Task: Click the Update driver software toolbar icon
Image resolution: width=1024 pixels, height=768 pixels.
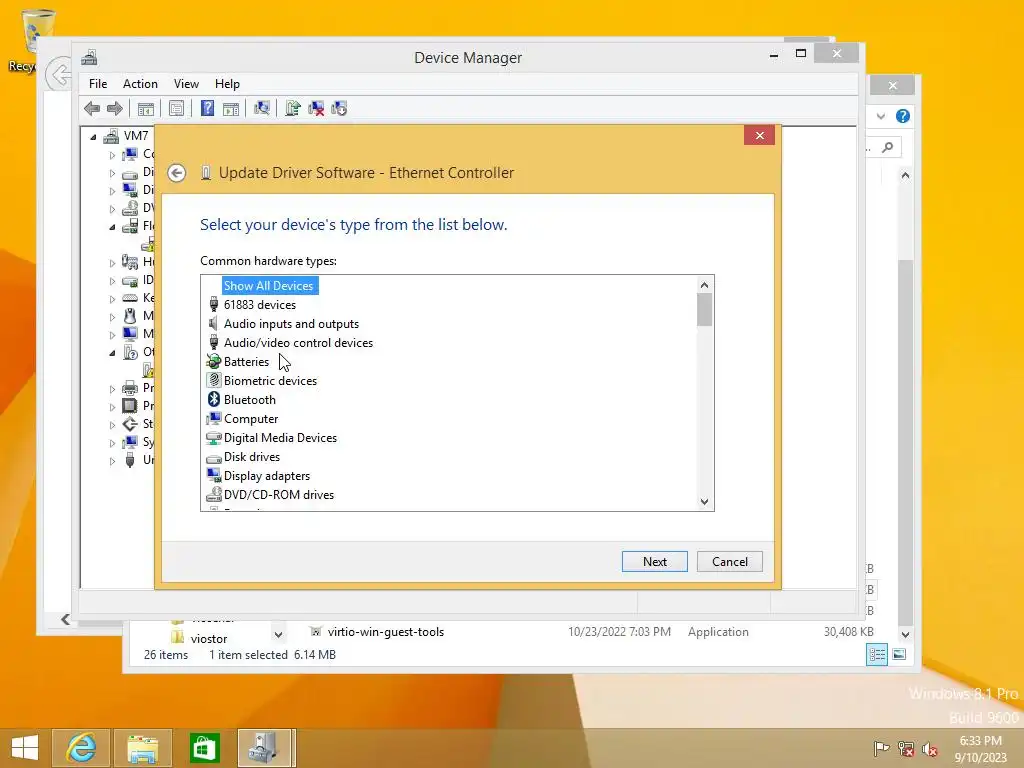Action: click(293, 108)
